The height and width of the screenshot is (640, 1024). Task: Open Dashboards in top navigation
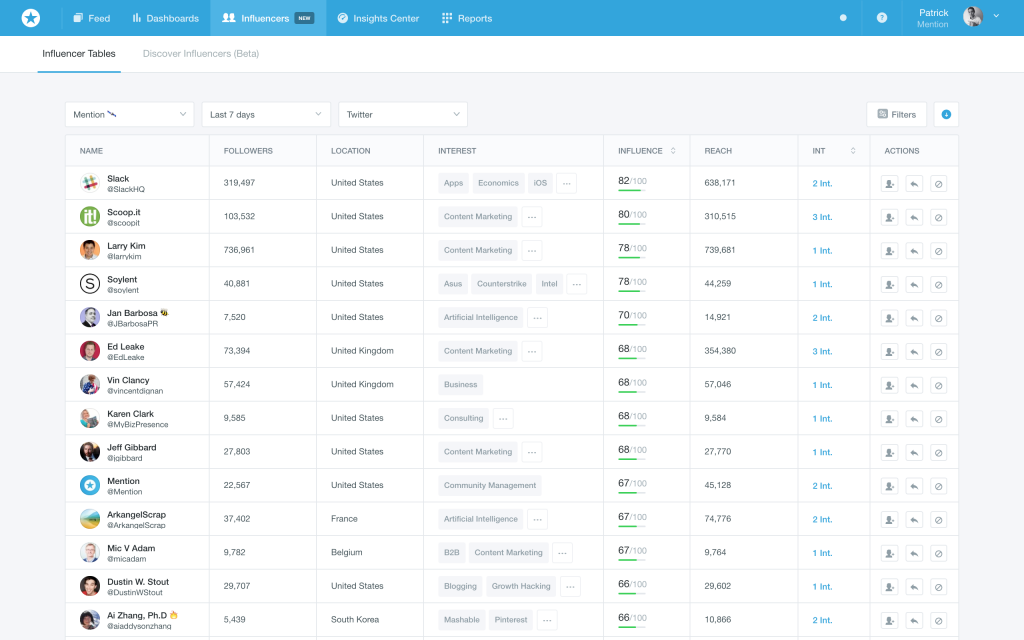(x=166, y=18)
